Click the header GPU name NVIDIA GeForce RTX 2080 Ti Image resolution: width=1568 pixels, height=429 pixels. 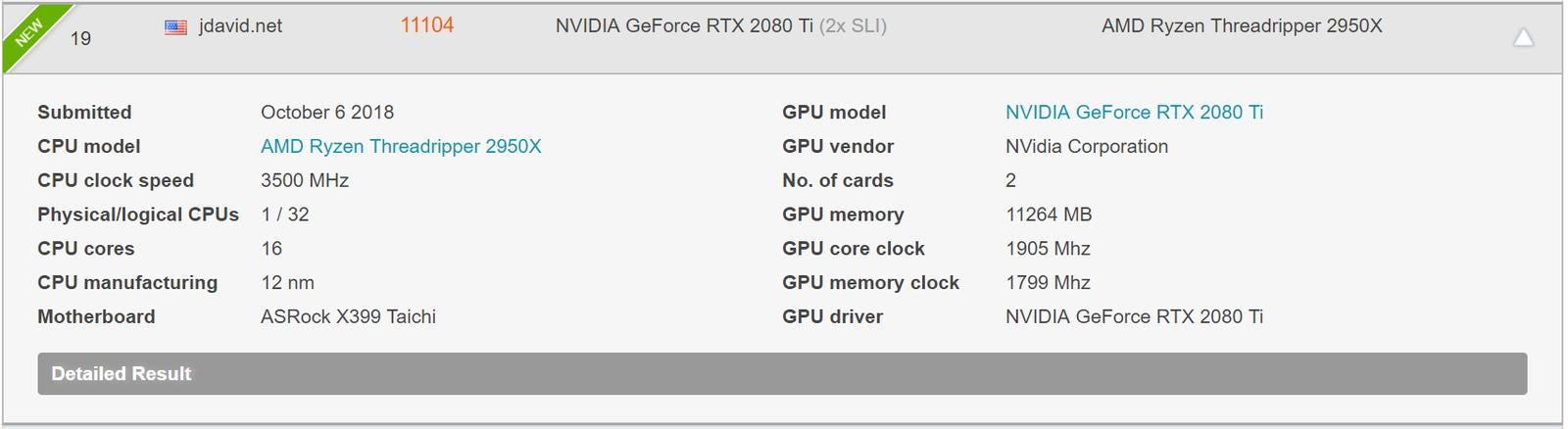click(x=684, y=26)
